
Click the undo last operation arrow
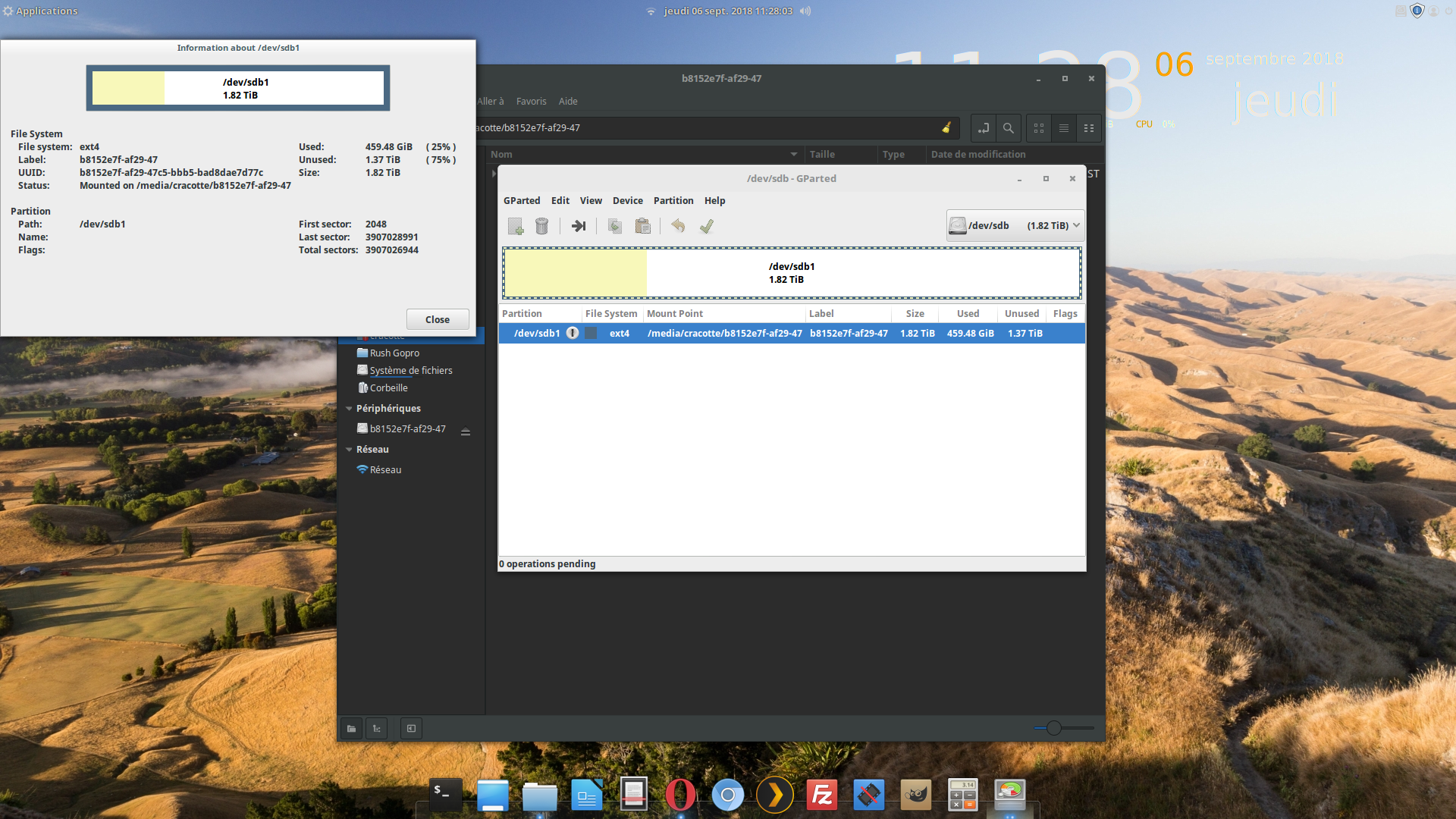coord(678,226)
